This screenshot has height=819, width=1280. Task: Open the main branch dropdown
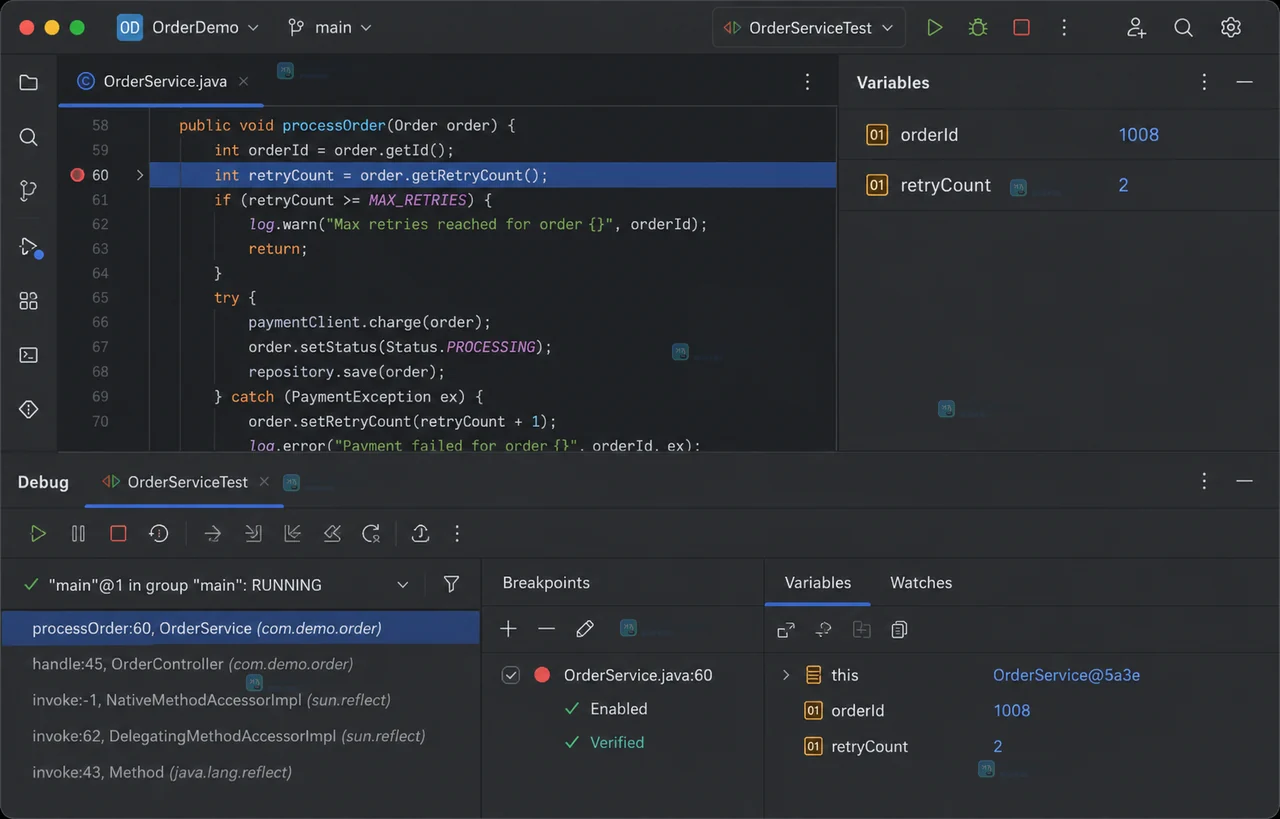tap(329, 28)
